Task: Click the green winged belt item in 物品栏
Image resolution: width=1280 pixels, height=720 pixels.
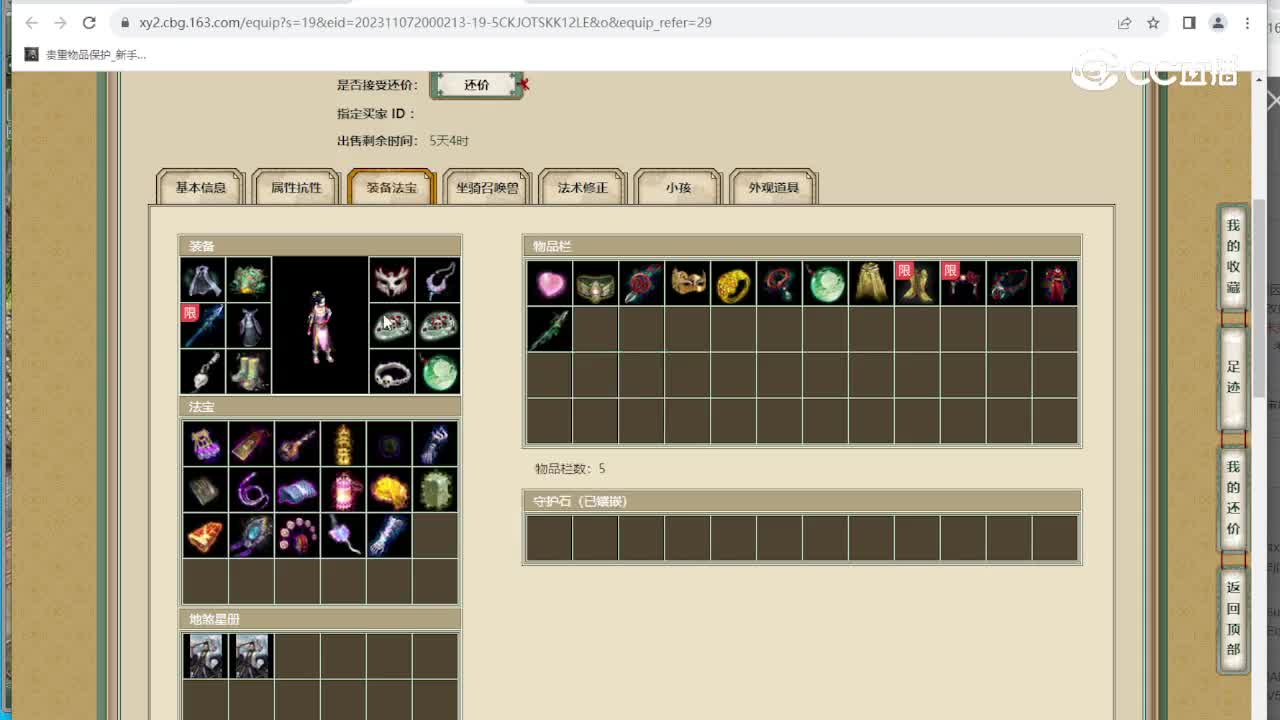Action: tap(595, 283)
